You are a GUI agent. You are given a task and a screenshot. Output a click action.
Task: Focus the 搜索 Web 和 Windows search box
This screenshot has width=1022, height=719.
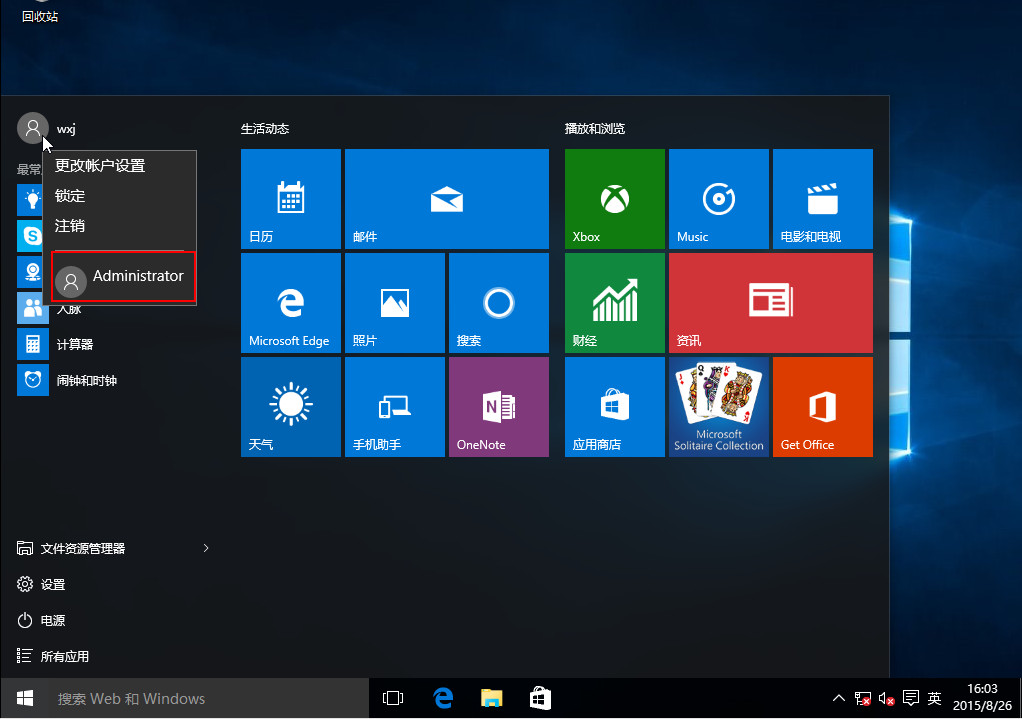[x=209, y=698]
